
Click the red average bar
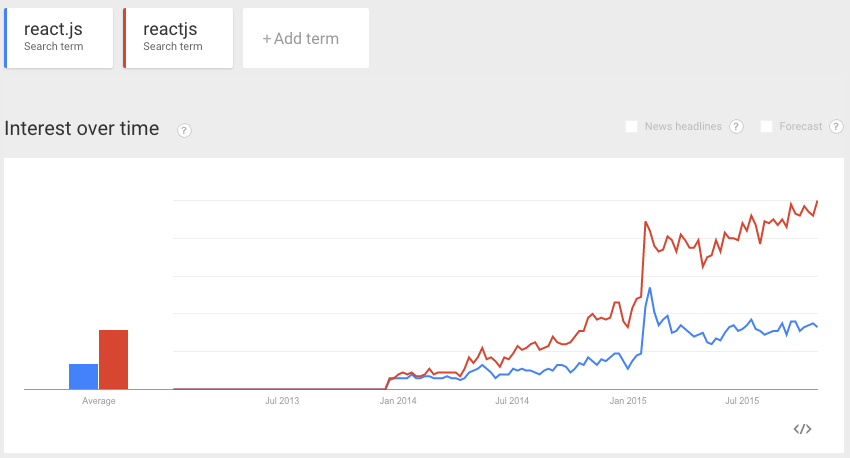coord(113,359)
